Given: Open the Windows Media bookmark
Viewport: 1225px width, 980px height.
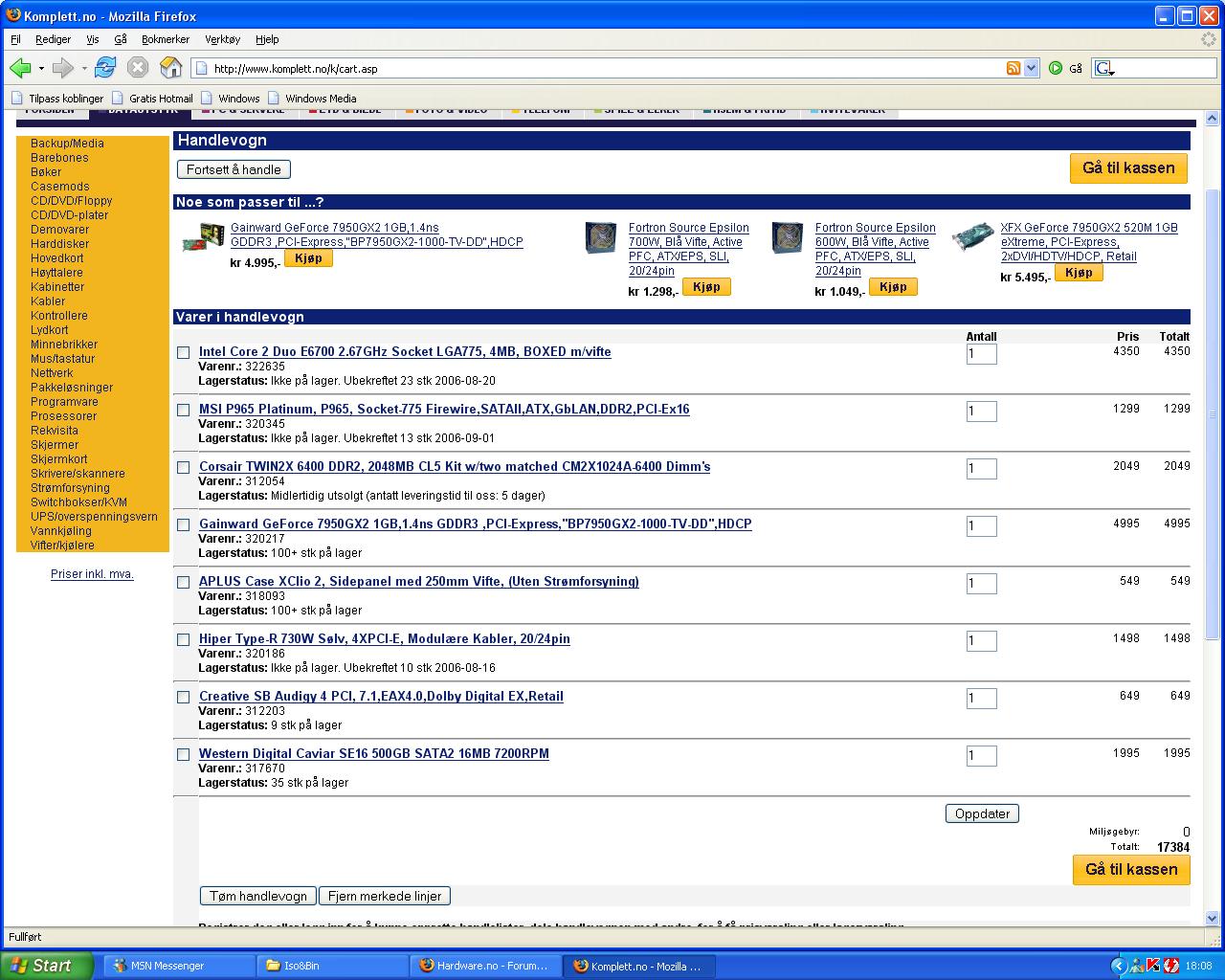Looking at the screenshot, I should pyautogui.click(x=312, y=98).
